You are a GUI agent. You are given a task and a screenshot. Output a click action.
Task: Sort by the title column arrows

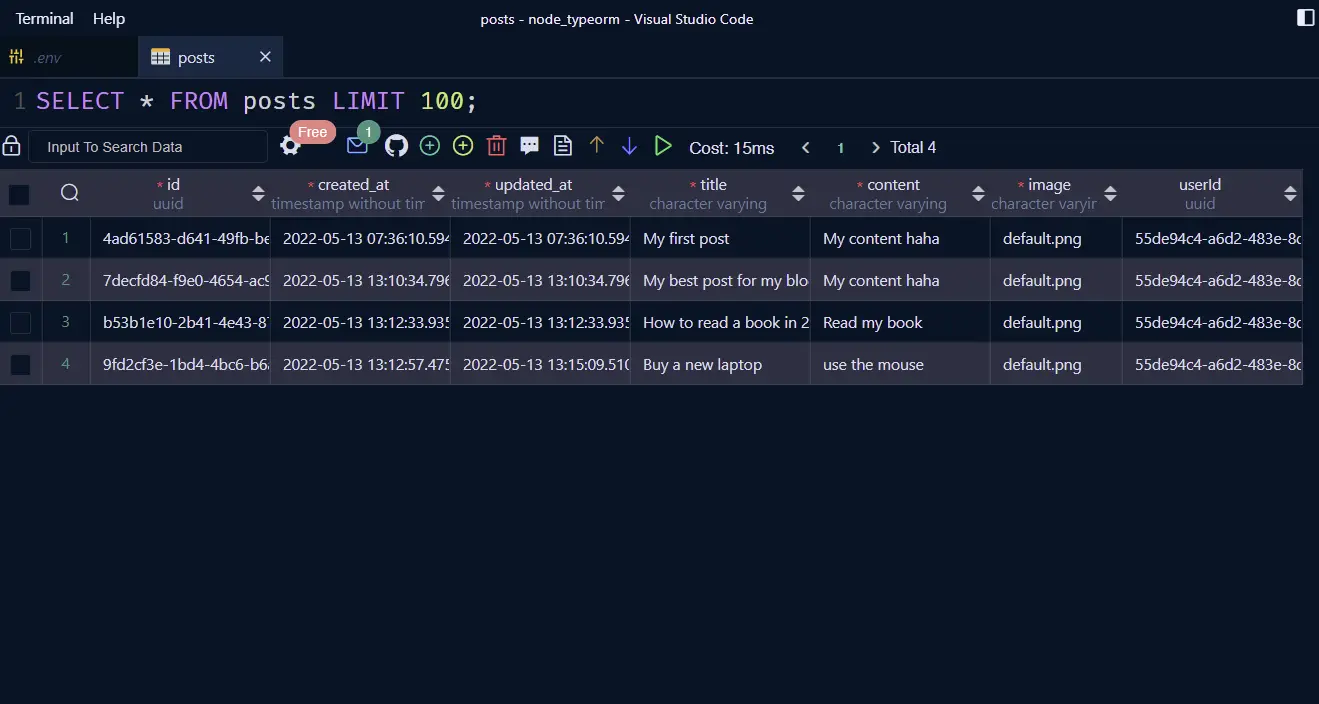pos(798,194)
